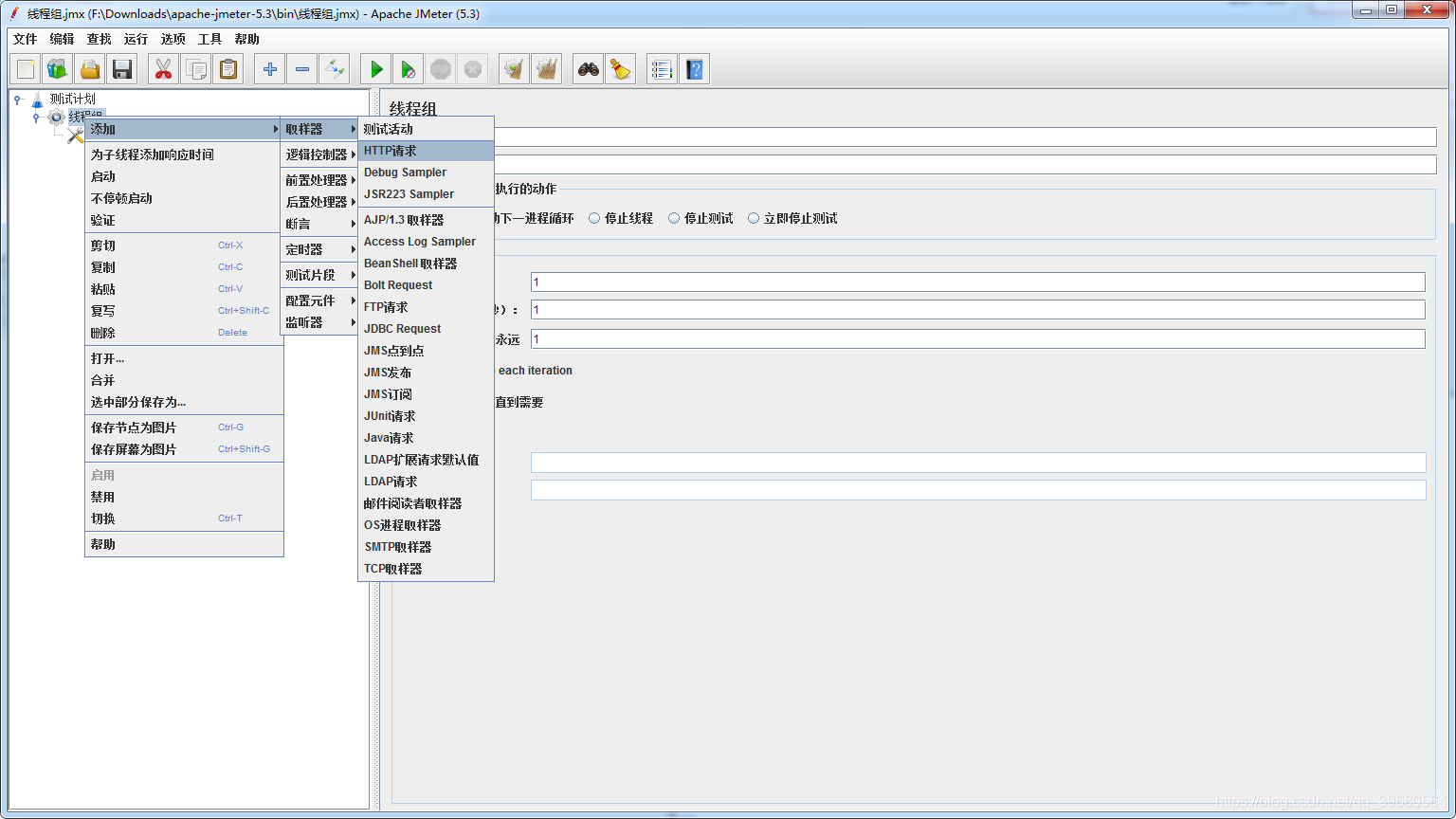Screen dimensions: 1456x819
Task: Choose 测试活动 sampler entry
Action: click(426, 129)
